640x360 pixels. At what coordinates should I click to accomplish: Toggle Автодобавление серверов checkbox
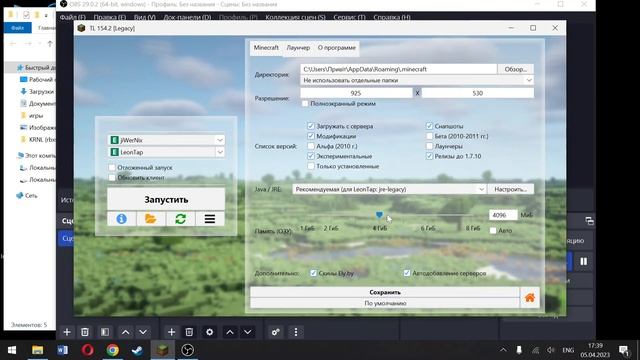click(407, 273)
